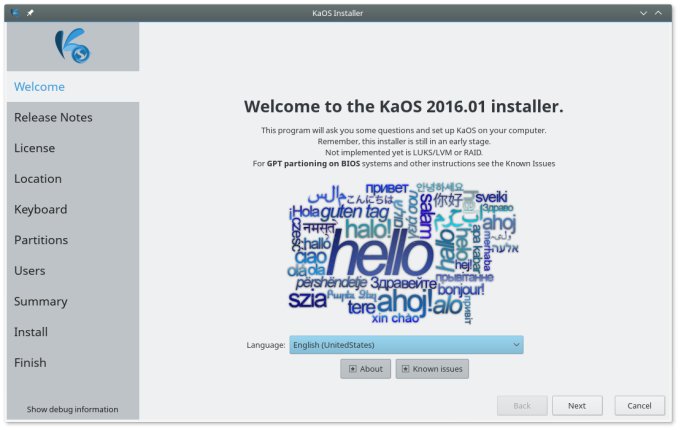Image resolution: width=680 pixels, height=430 pixels.
Task: Click the hello word cloud image
Action: (x=403, y=254)
